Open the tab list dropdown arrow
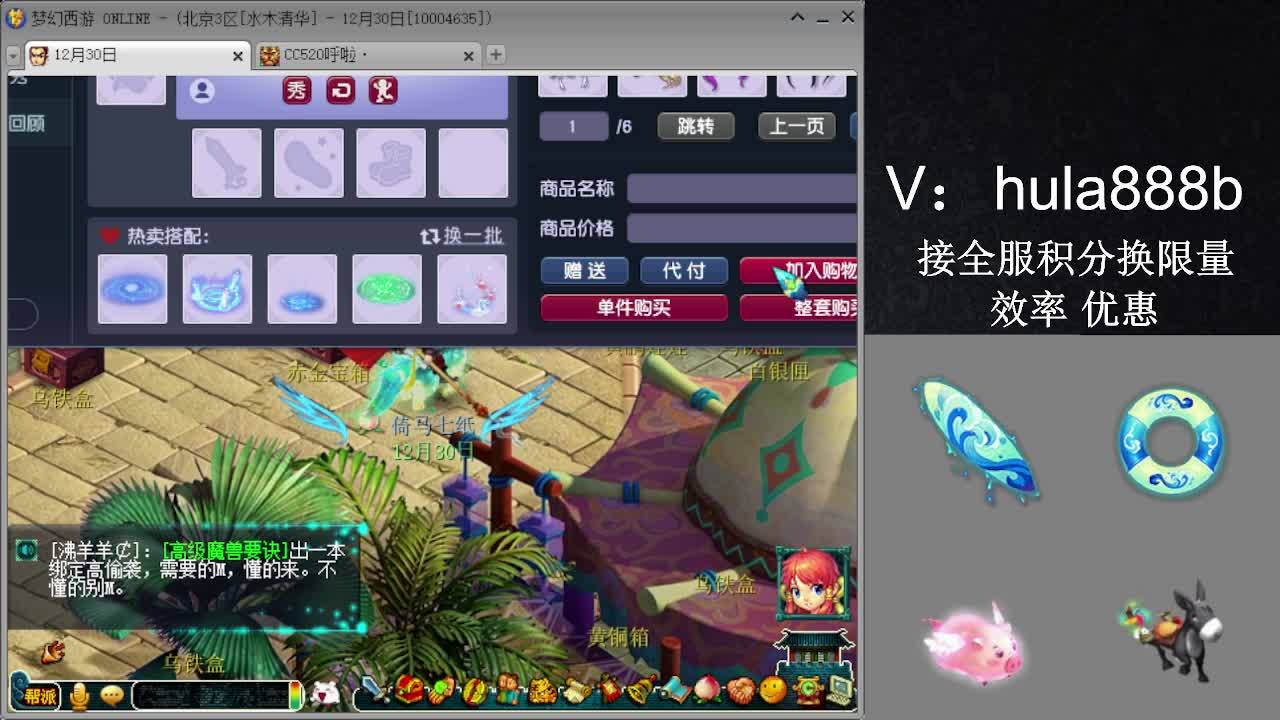Screen dimensions: 1280x720 pyautogui.click(x=13, y=56)
